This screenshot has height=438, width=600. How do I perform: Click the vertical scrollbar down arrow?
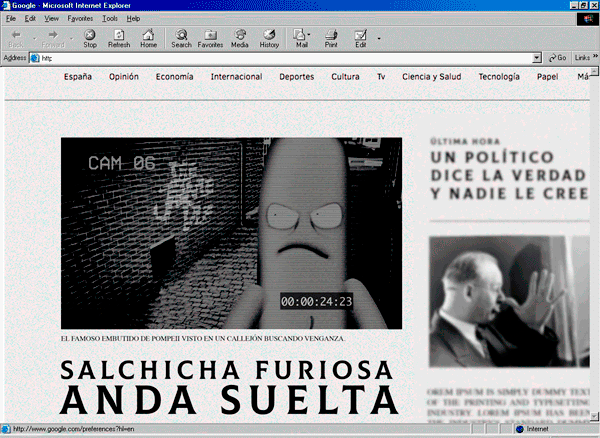(594, 416)
